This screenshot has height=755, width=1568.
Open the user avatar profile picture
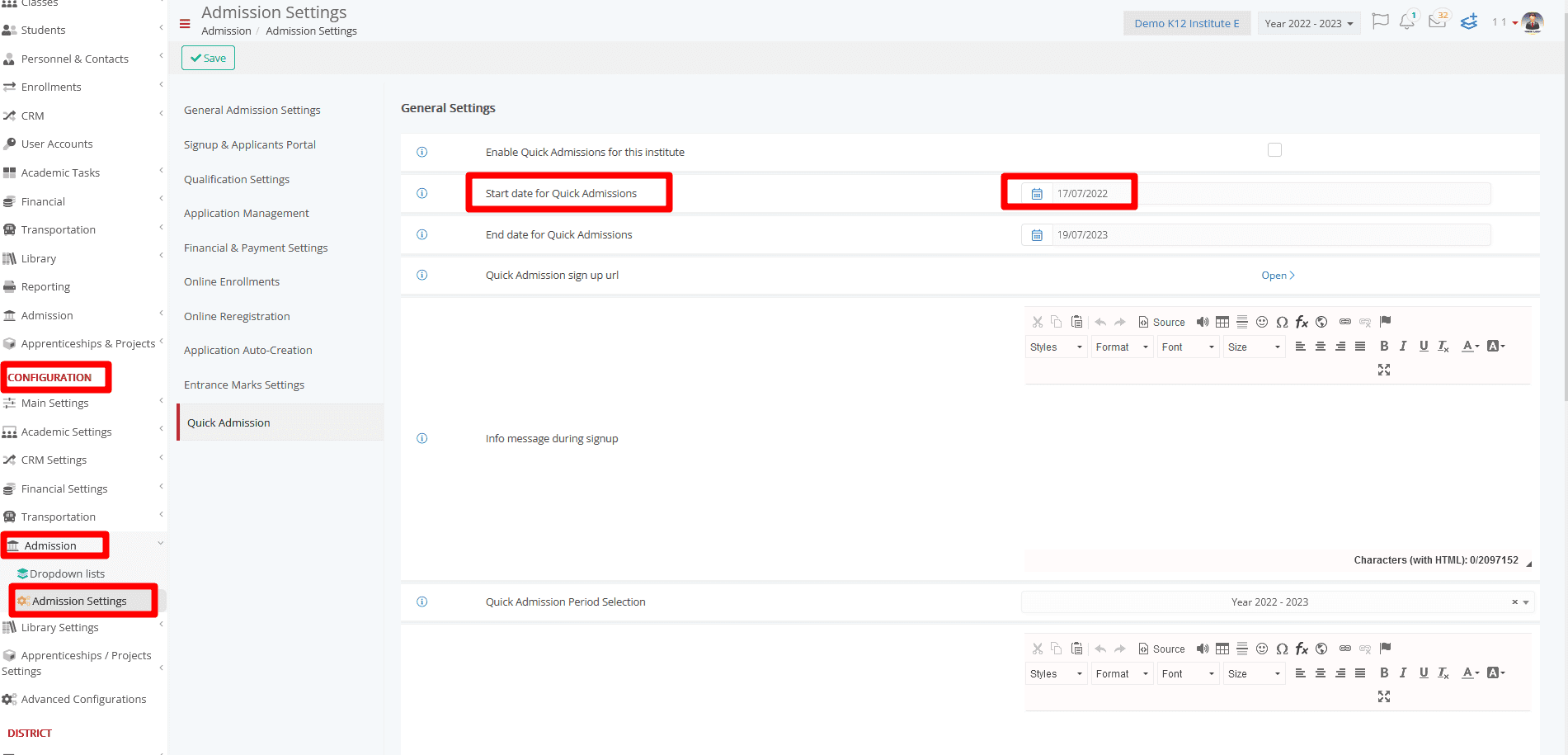(1533, 22)
